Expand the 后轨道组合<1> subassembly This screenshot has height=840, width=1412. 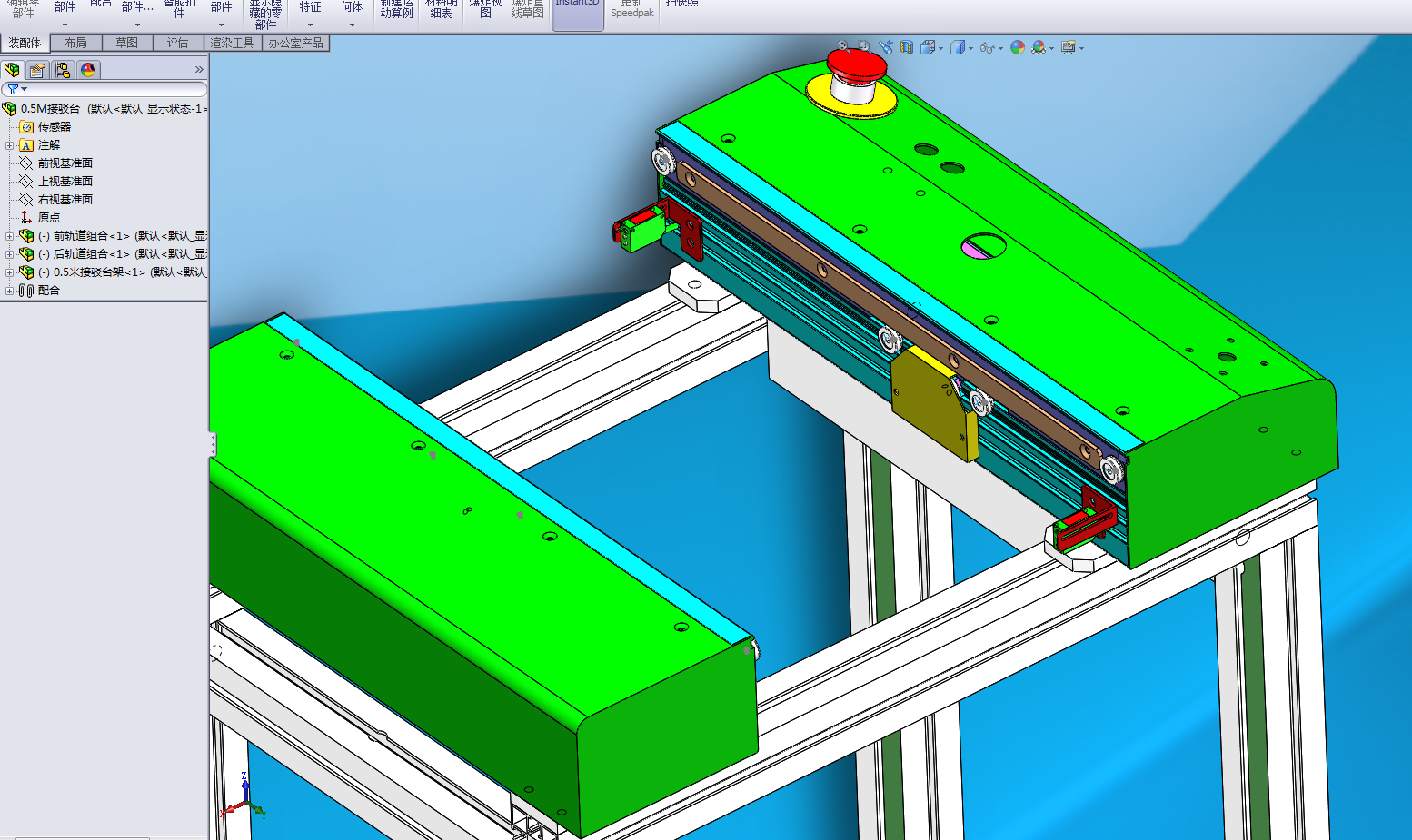10,254
